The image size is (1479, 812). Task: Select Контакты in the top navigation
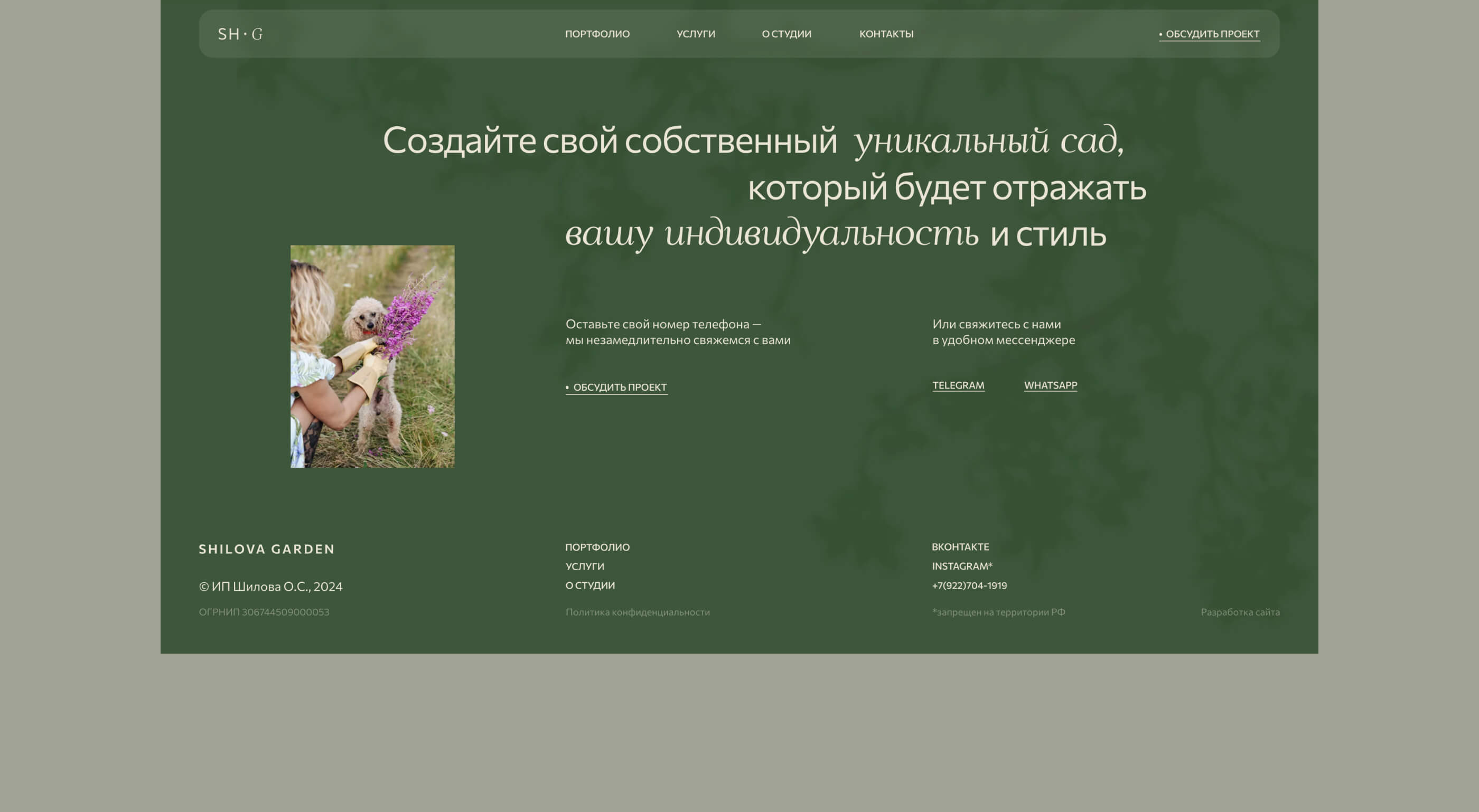[x=886, y=34]
